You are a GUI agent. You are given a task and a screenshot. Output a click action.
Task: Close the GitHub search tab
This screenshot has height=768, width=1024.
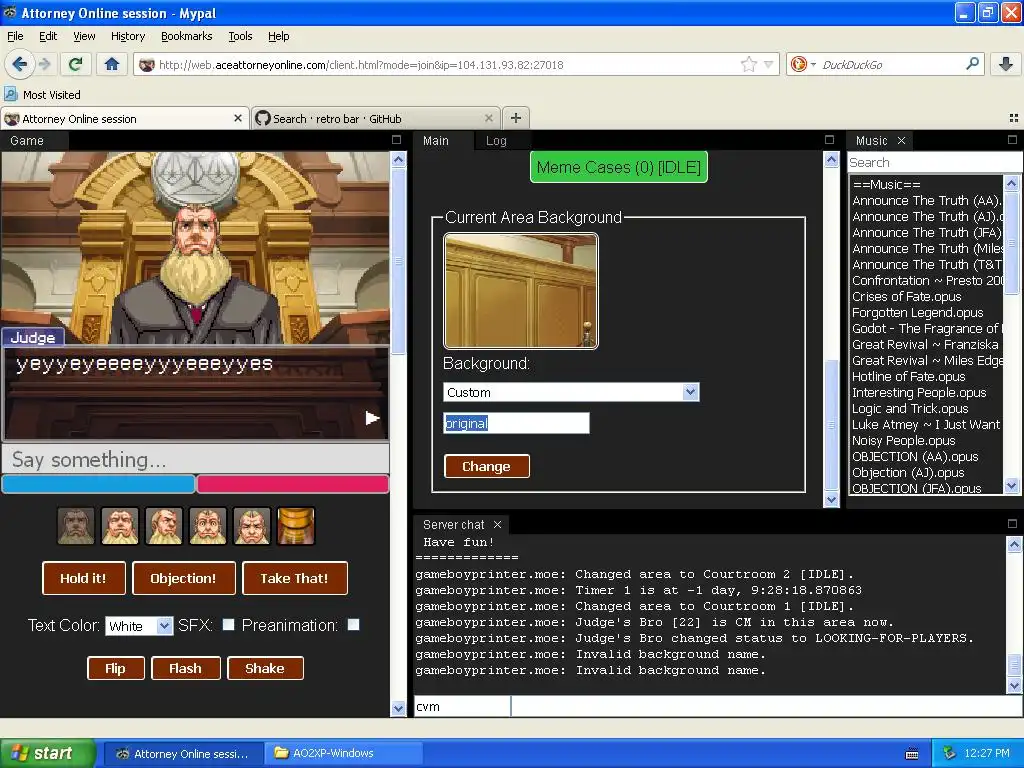point(488,118)
